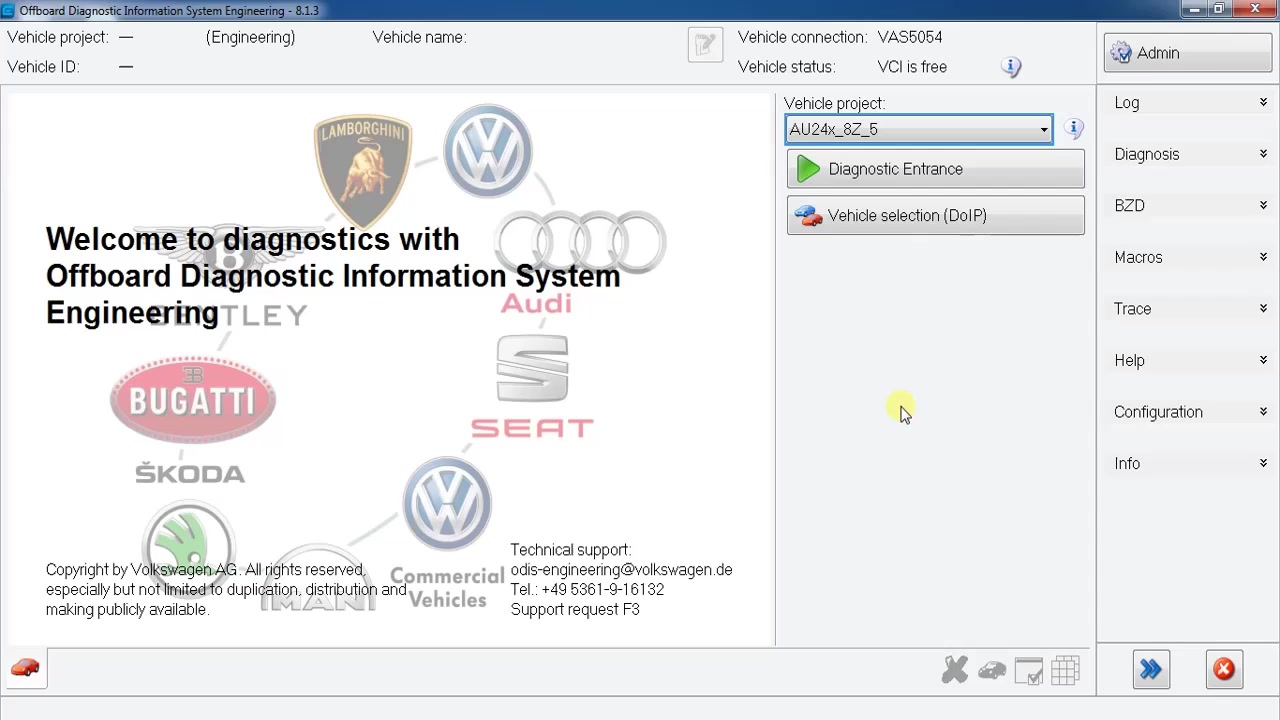The width and height of the screenshot is (1280, 720).
Task: Click the green play arrow on Diagnostic Entrance
Action: [x=808, y=169]
